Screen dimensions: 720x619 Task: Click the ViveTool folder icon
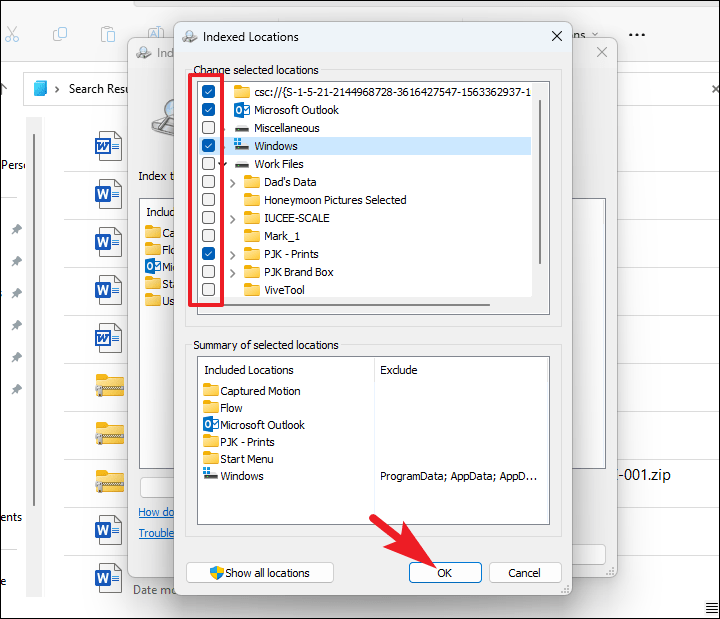pos(252,290)
